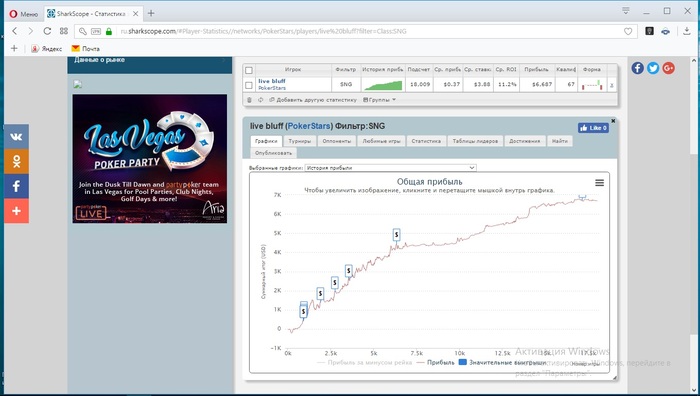Switch to the Любимые игры tab
This screenshot has width=700, height=396.
coord(381,141)
